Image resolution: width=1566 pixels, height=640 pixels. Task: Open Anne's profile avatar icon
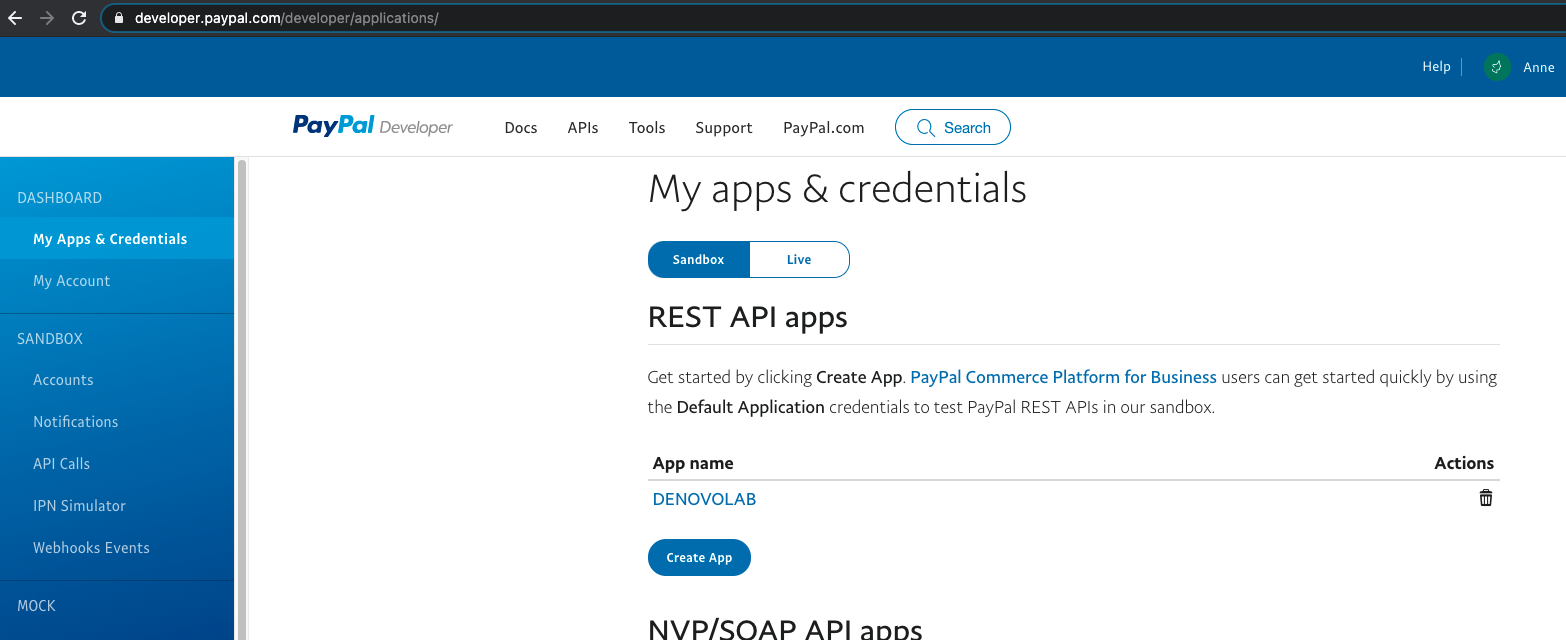1497,67
